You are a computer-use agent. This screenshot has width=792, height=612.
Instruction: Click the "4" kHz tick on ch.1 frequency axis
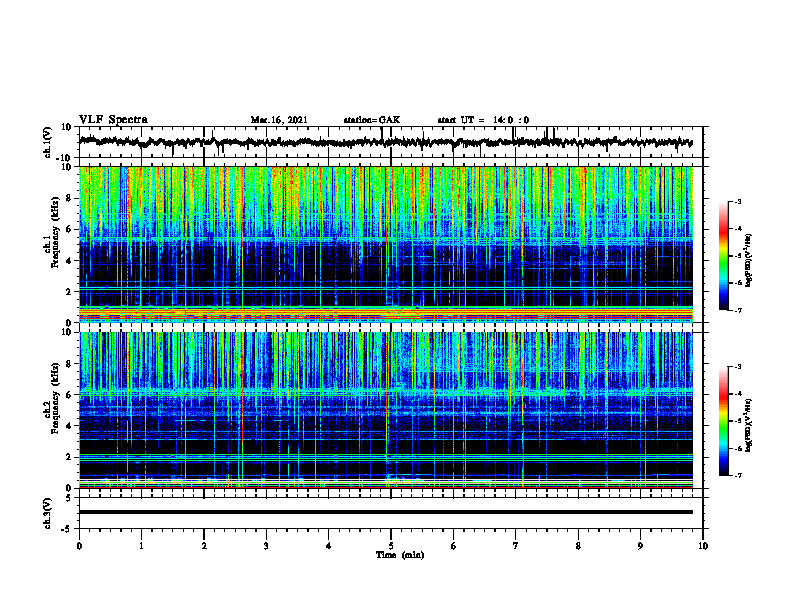click(70, 261)
